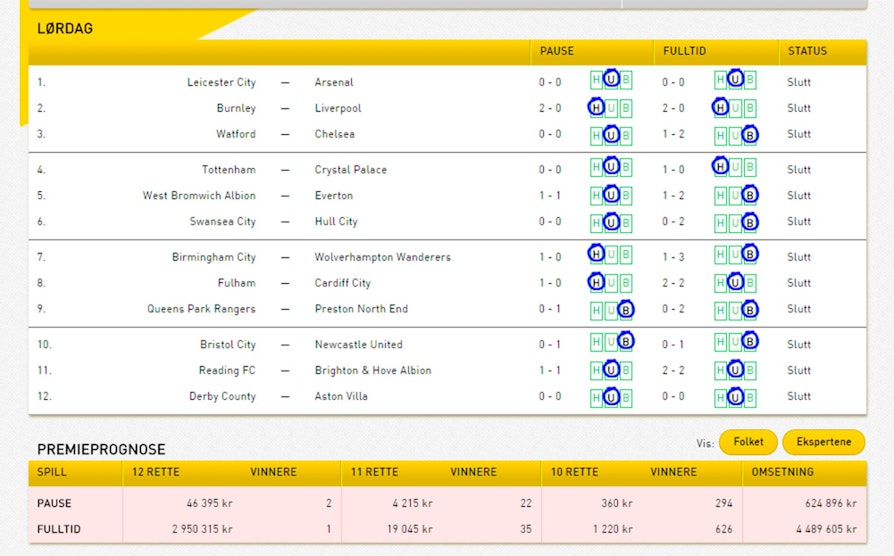The width and height of the screenshot is (894, 556).
Task: Click the 12 RETTE column header
Action: [x=156, y=472]
